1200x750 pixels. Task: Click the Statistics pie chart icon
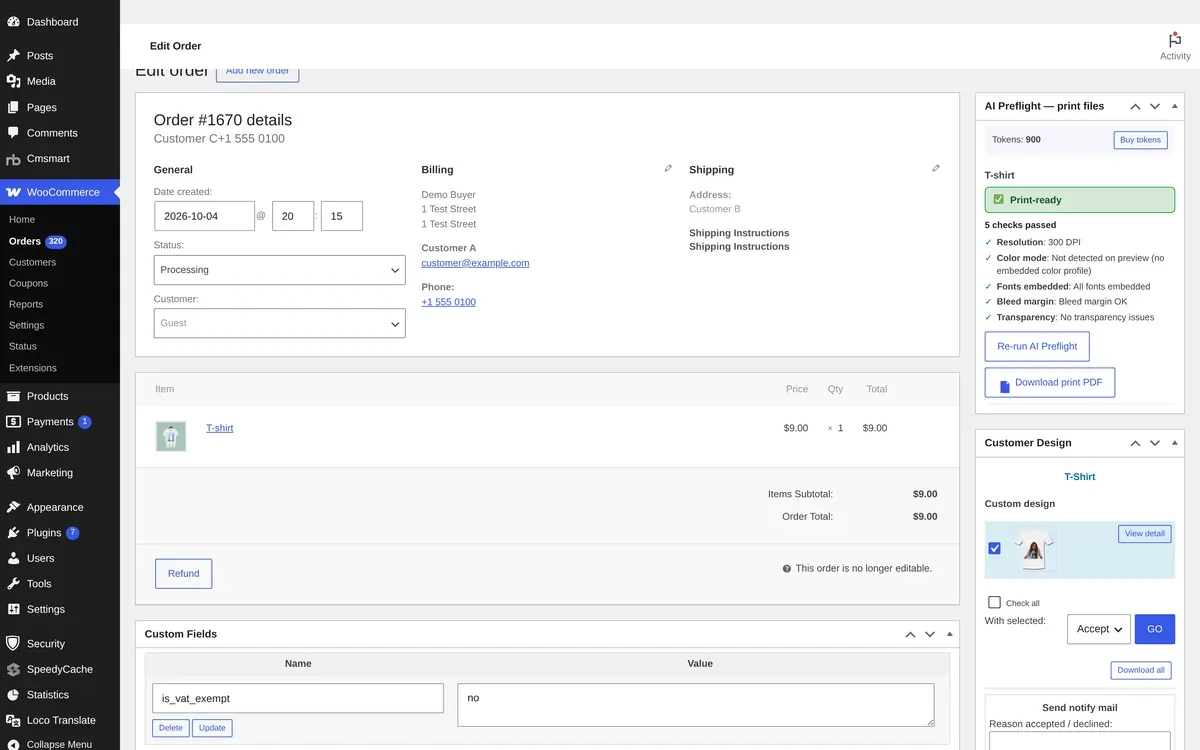(13, 695)
